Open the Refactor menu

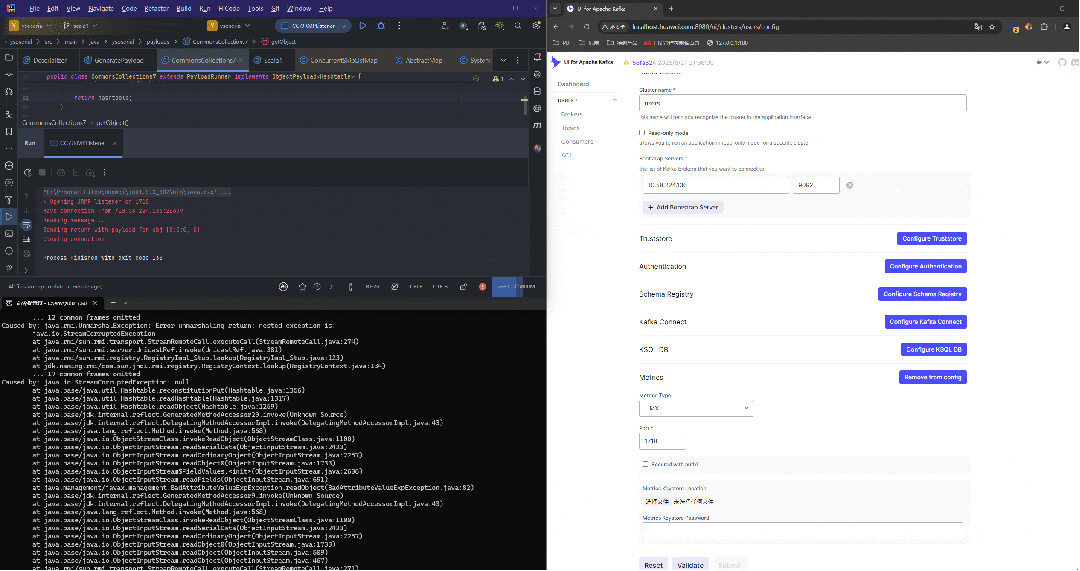157,9
